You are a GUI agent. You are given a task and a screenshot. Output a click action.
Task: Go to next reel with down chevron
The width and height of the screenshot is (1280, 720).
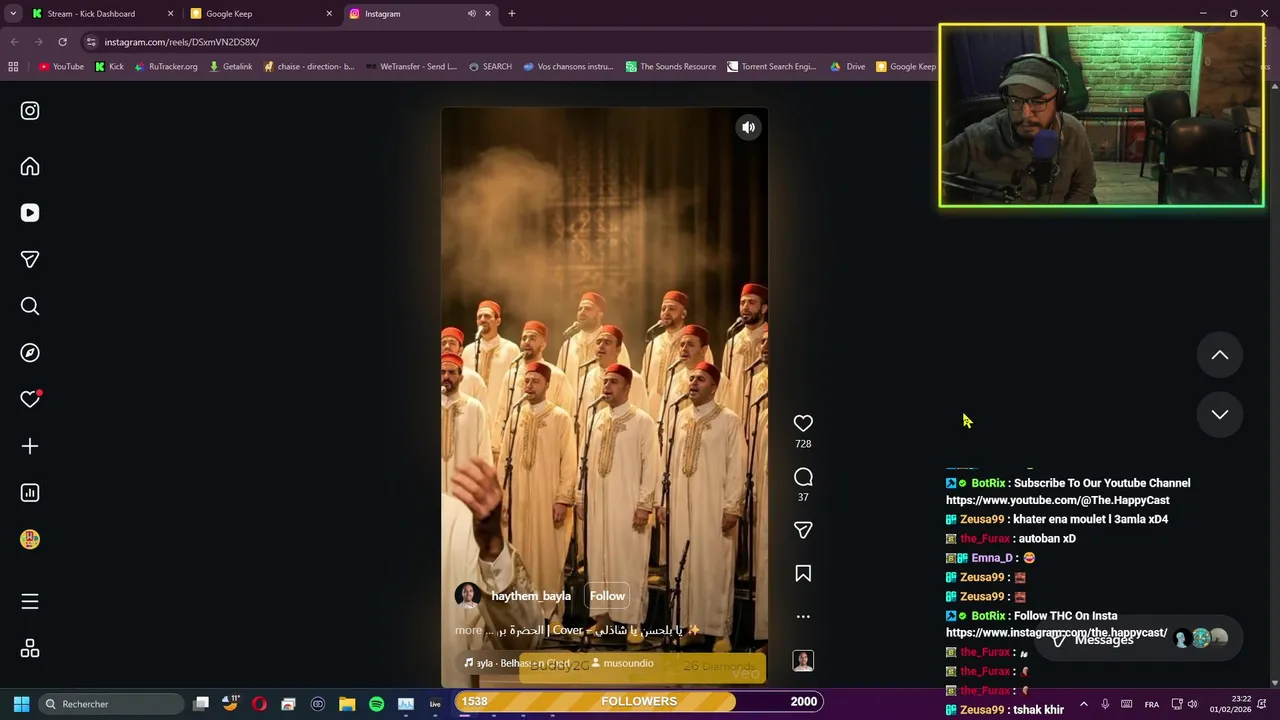point(1220,414)
